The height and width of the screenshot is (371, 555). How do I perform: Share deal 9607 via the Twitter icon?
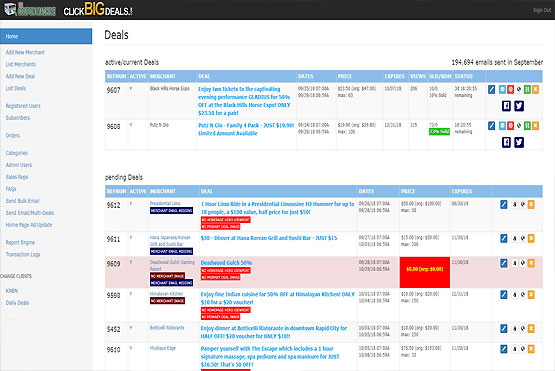519,106
